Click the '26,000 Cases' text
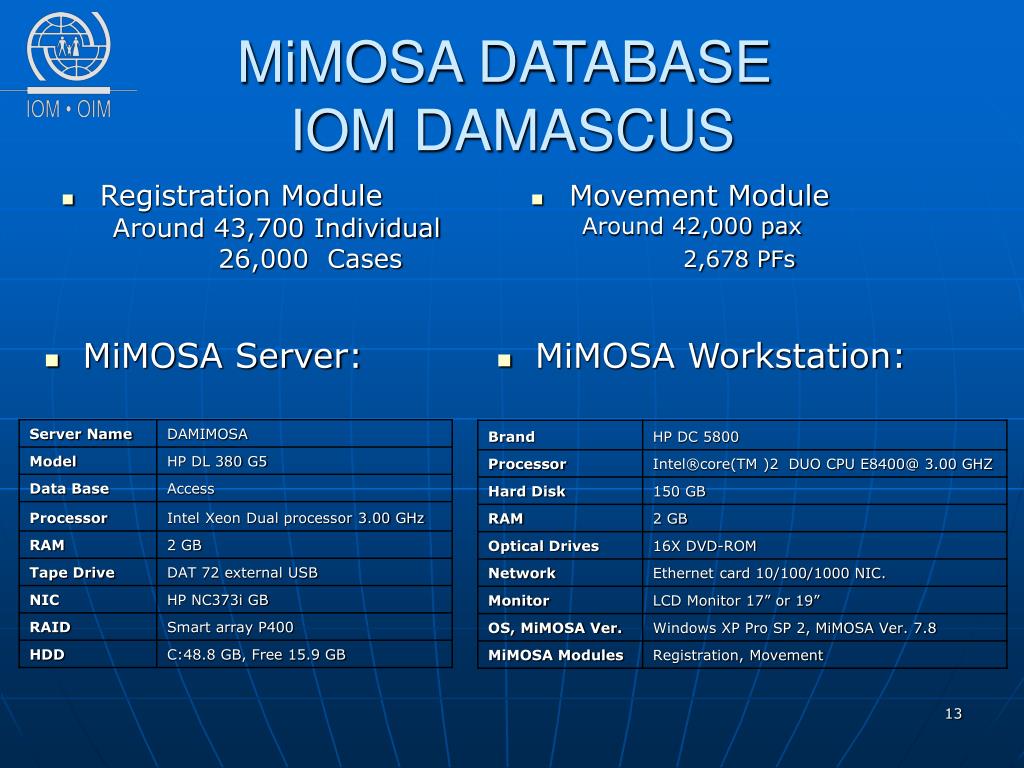This screenshot has height=768, width=1024. [x=310, y=259]
